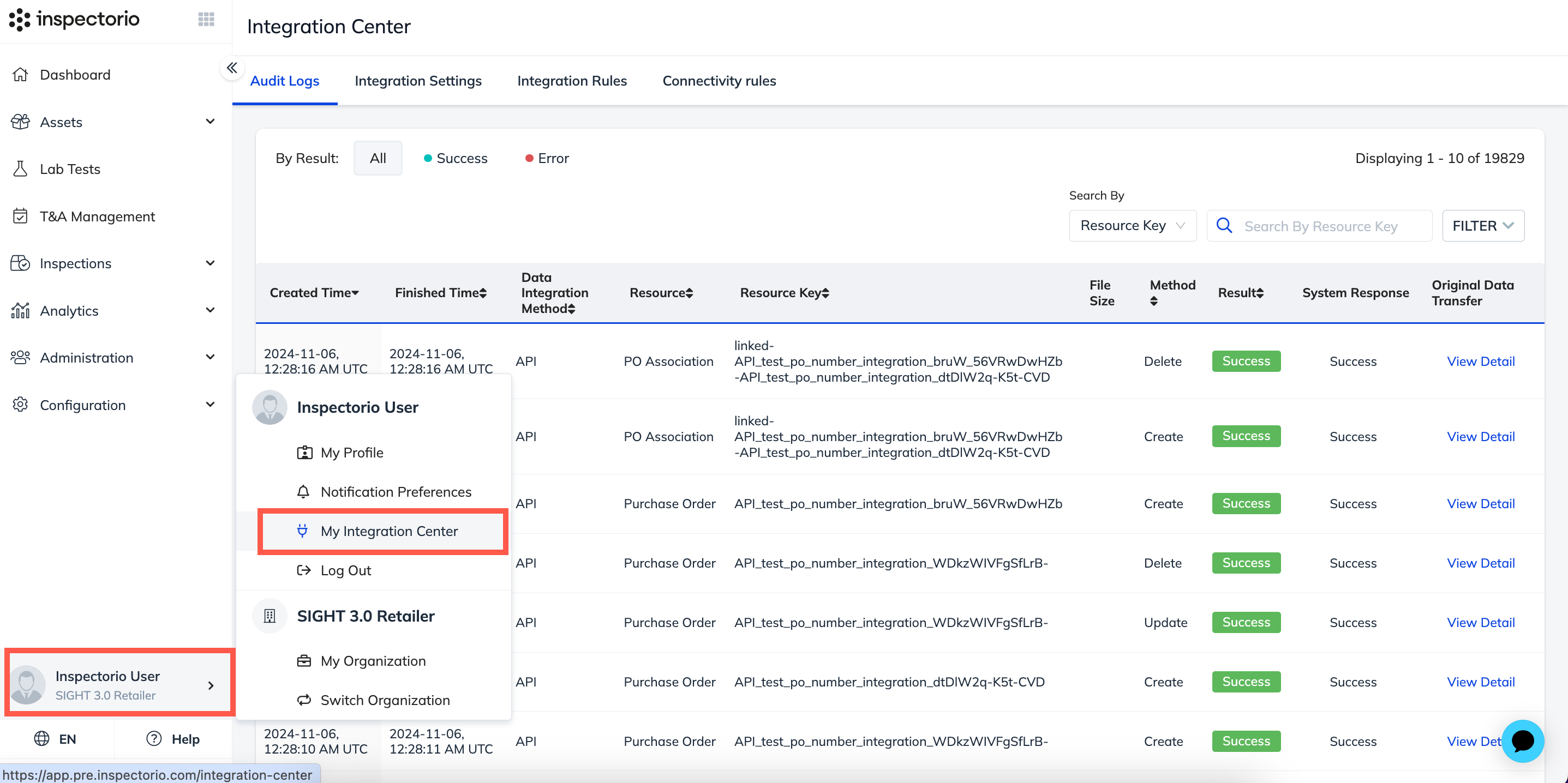Sort by Resource Key column
1568x783 pixels.
coord(784,293)
